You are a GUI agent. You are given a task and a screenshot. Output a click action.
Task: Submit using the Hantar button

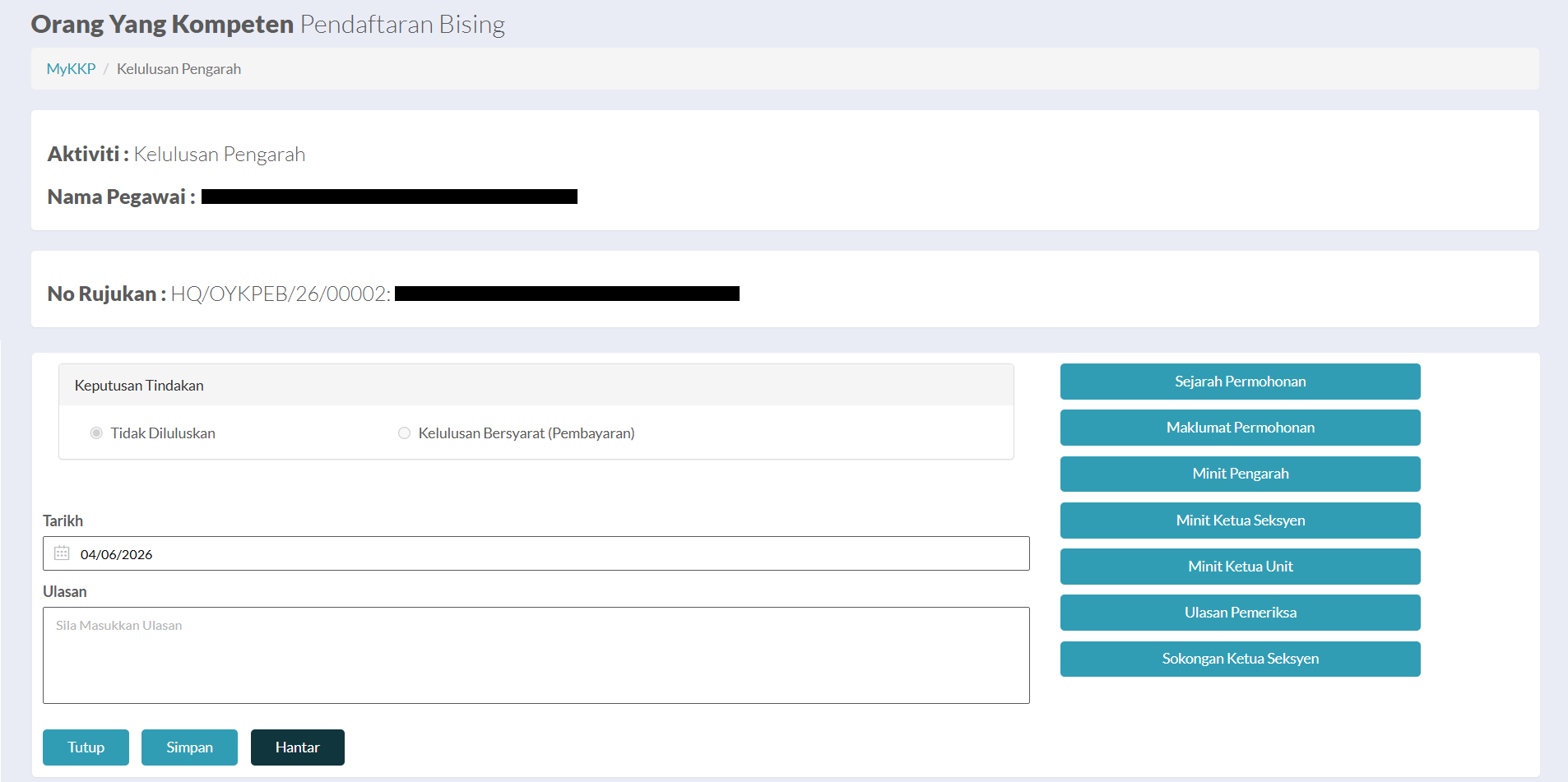pos(297,747)
